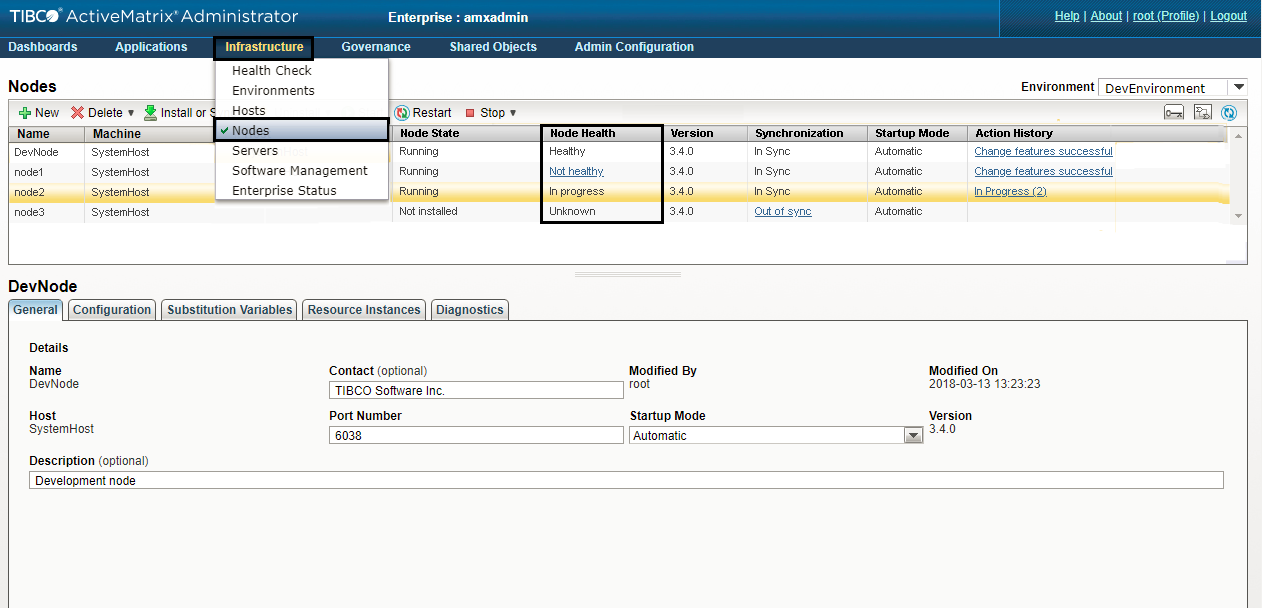Click the Not healthy link for node1
Image resolution: width=1262 pixels, height=608 pixels.
pos(576,172)
